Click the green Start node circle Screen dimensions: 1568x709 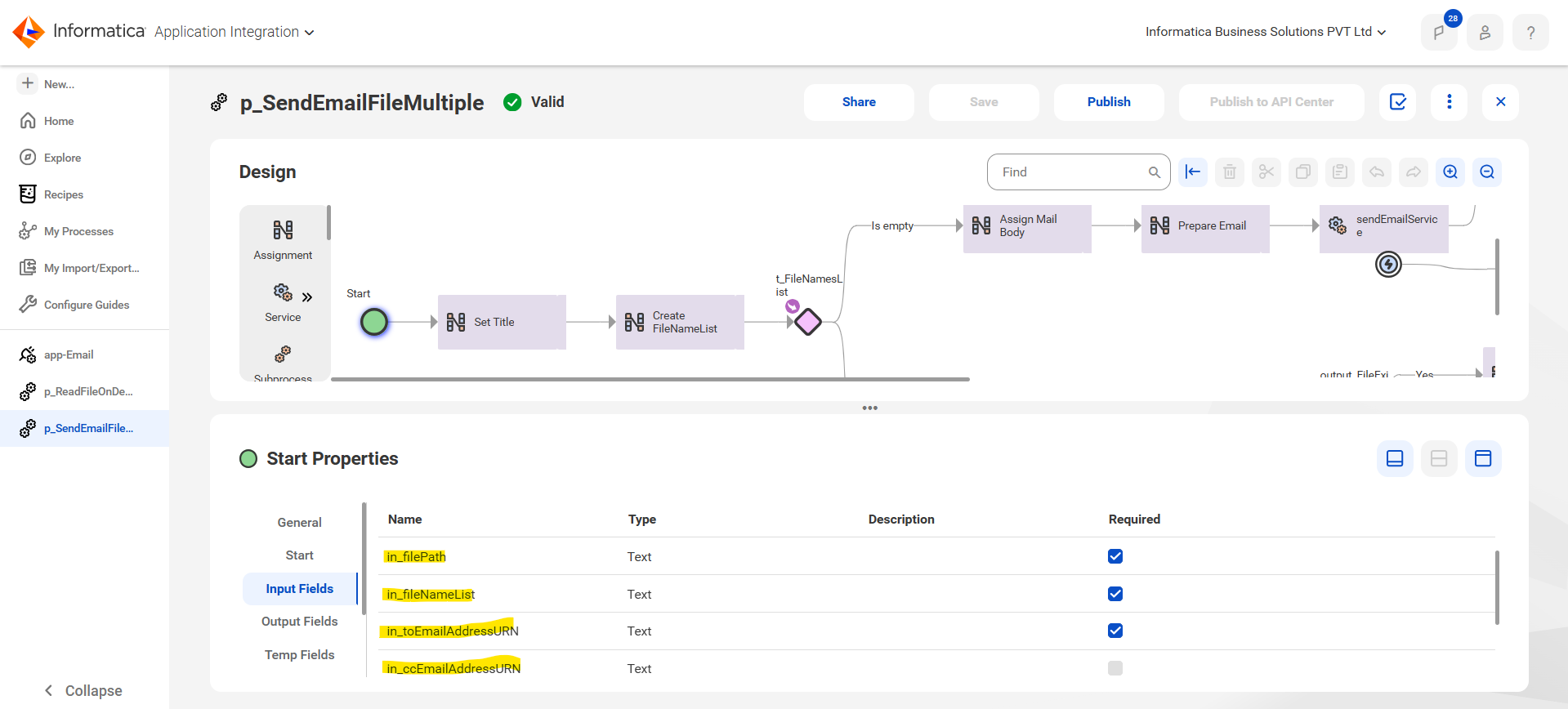[374, 322]
